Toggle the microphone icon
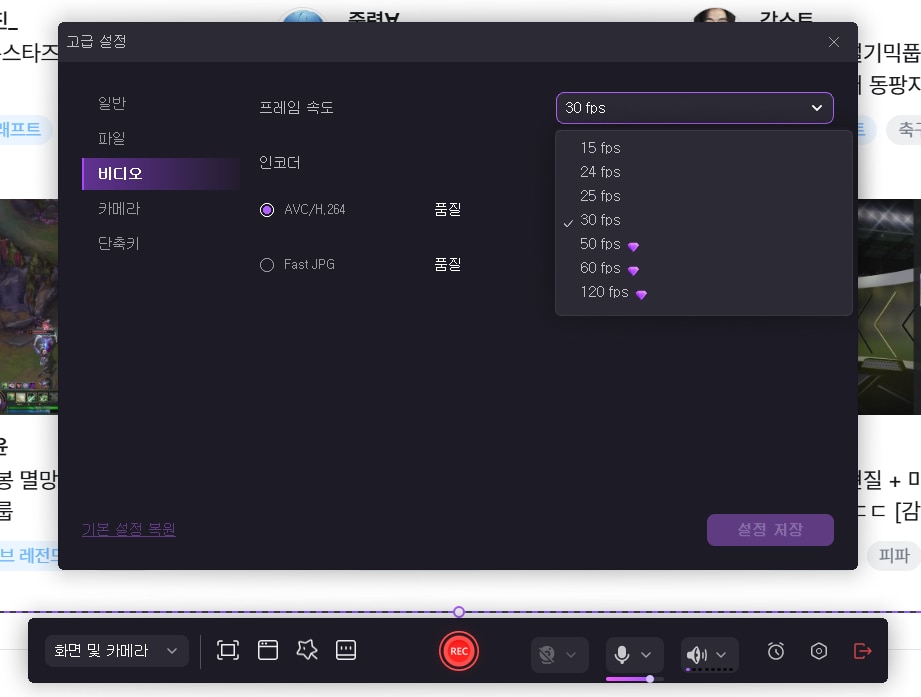Screen dimensions: 921x697 click(x=622, y=654)
